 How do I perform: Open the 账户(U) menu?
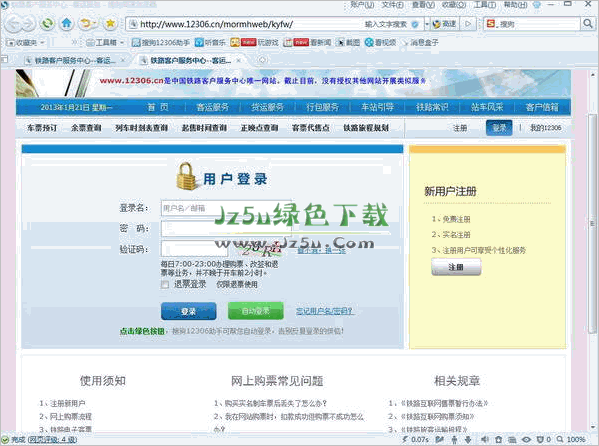362,5
